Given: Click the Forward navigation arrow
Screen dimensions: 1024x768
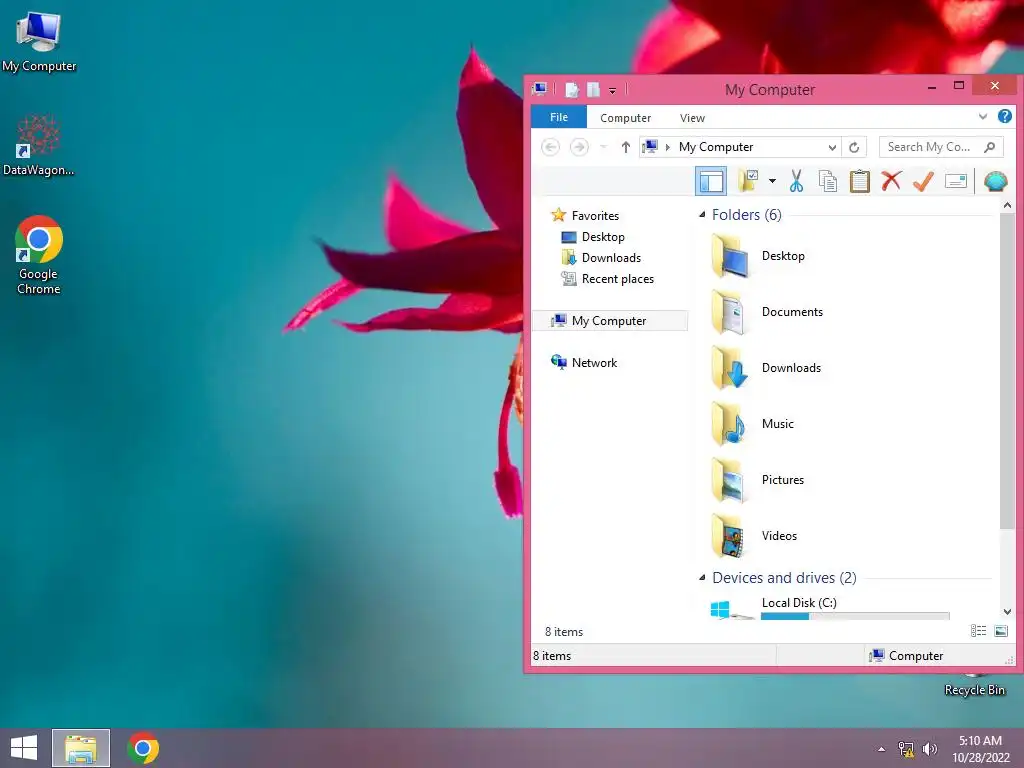Looking at the screenshot, I should pyautogui.click(x=579, y=147).
